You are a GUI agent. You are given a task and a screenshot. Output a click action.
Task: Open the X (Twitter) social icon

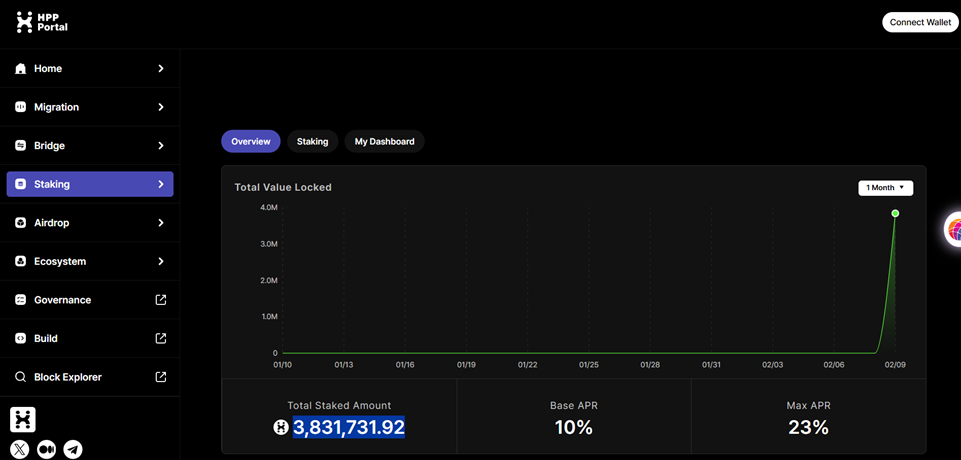click(x=20, y=449)
